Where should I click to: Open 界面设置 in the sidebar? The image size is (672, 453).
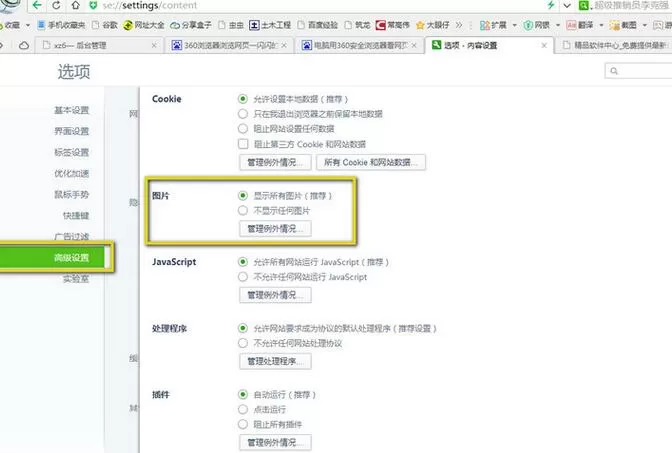pos(72,131)
